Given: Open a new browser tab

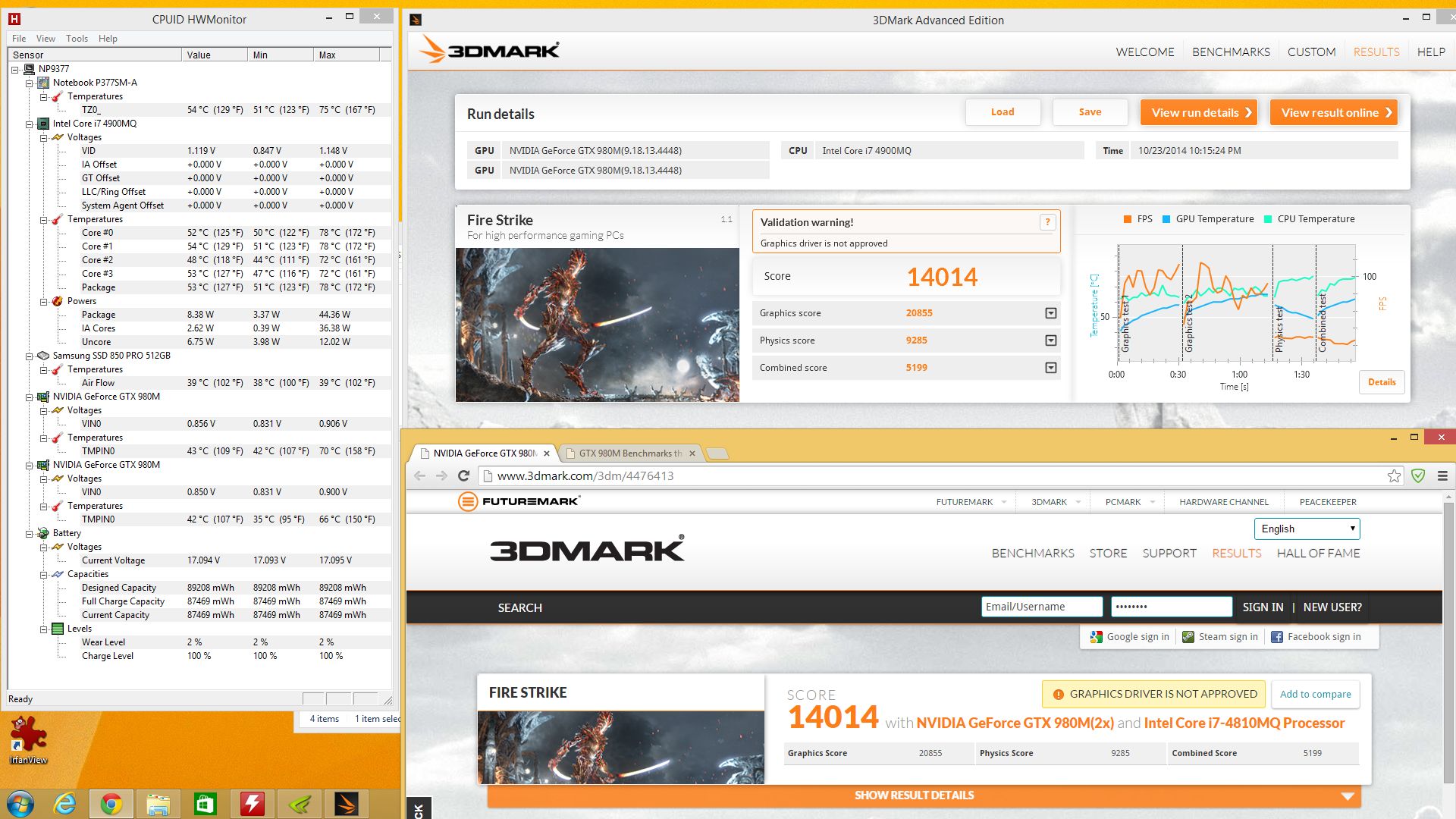Looking at the screenshot, I should tap(717, 453).
